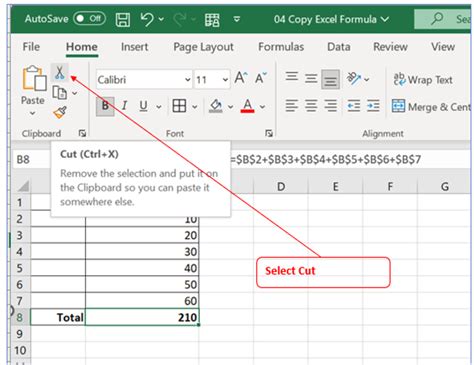This screenshot has height=365, width=474.
Task: Select column G header
Action: click(x=444, y=186)
